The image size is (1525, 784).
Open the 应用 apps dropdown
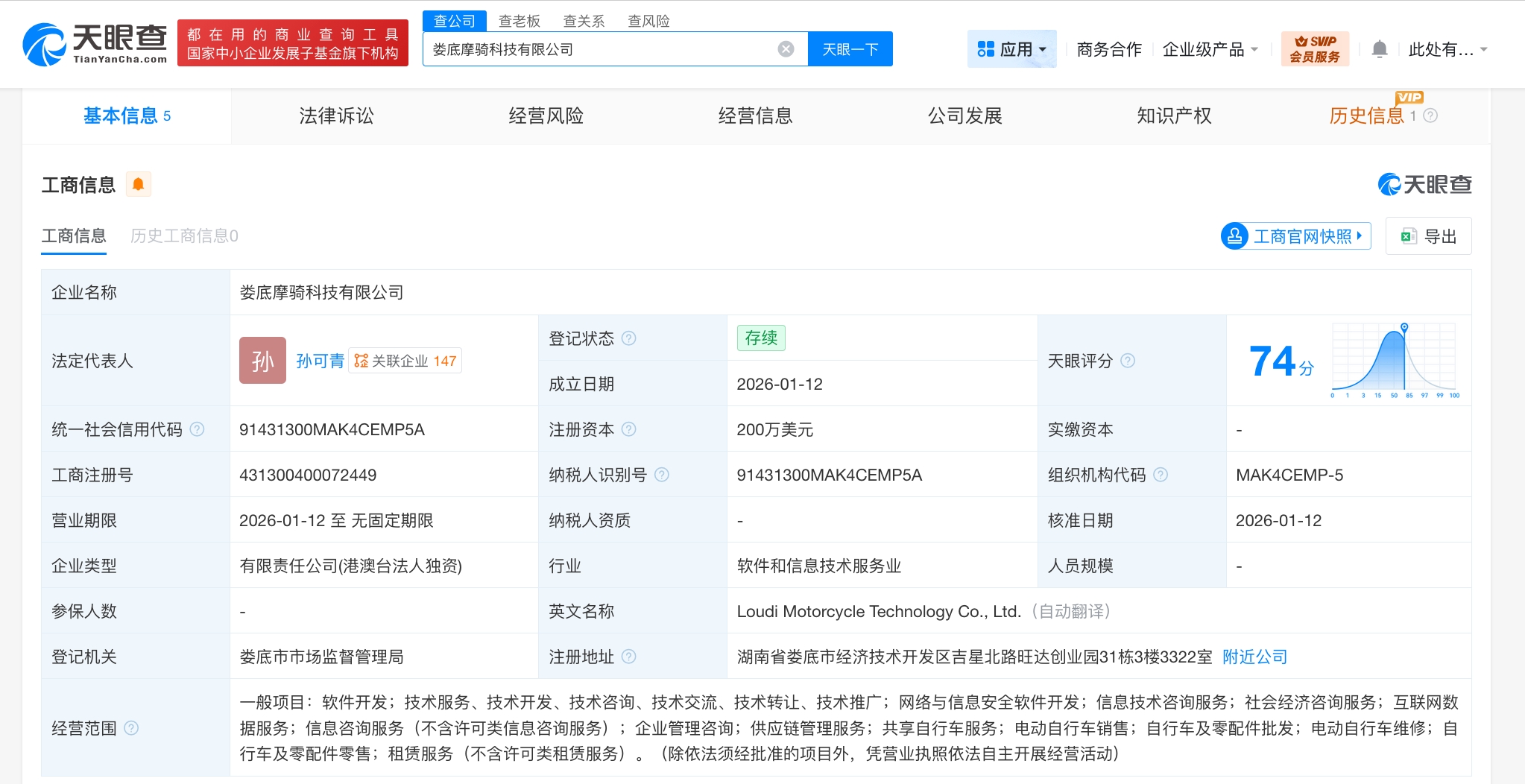[x=1013, y=48]
